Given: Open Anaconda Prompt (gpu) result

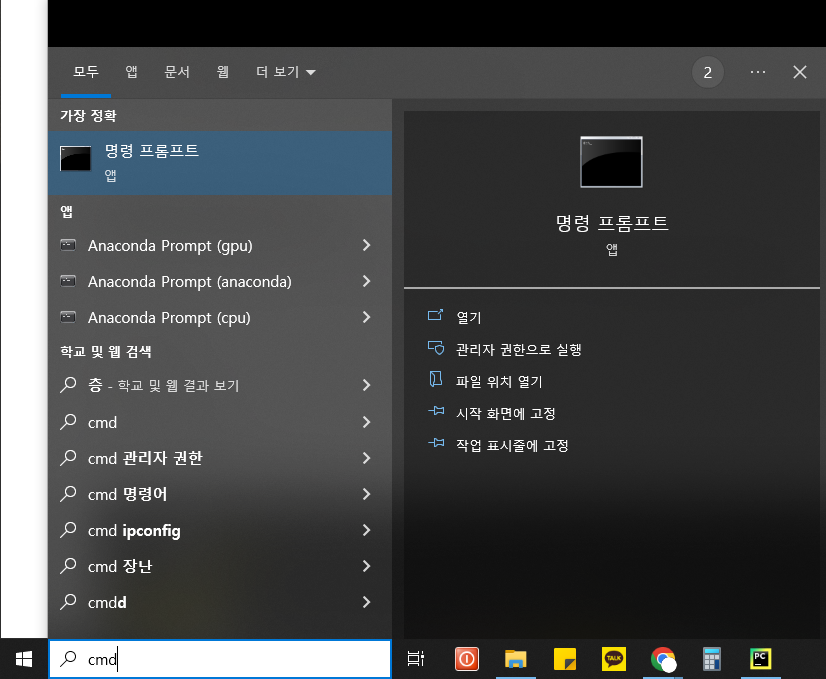Looking at the screenshot, I should click(220, 245).
